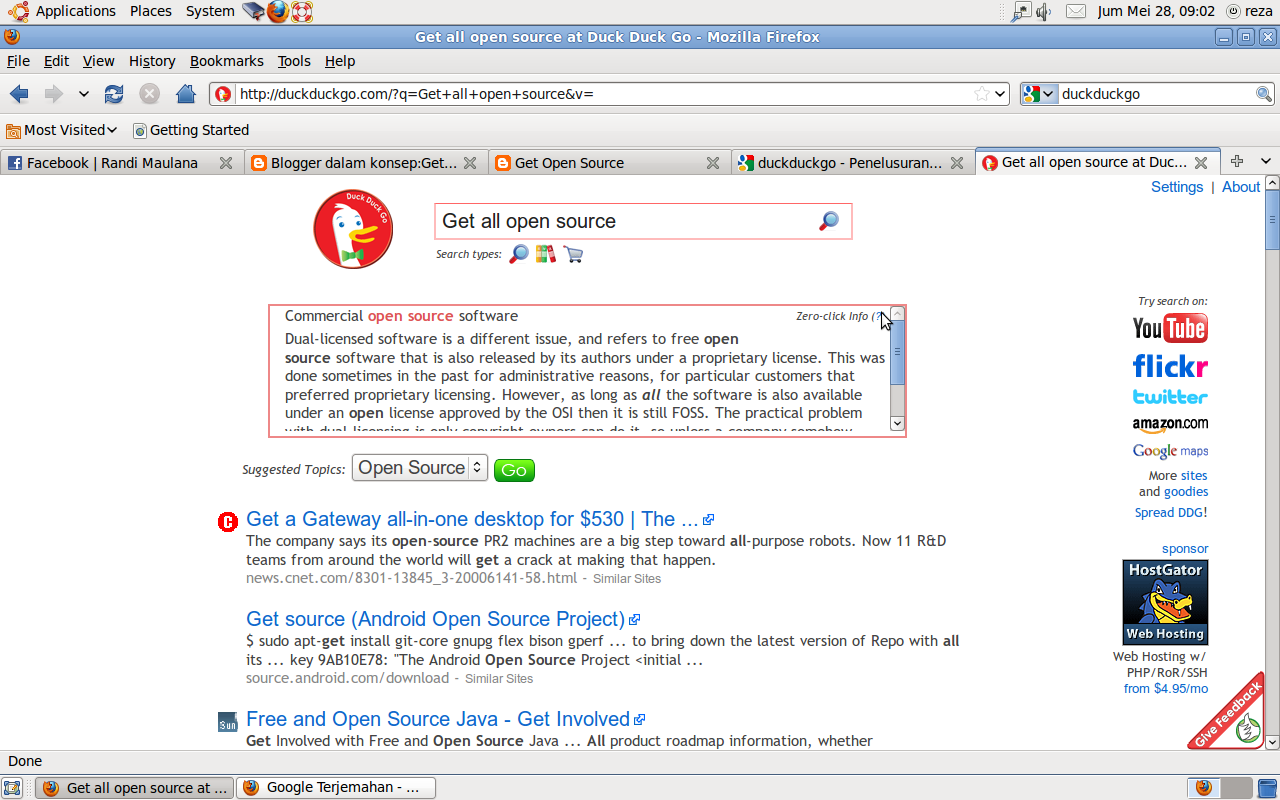This screenshot has width=1280, height=800.
Task: Open the recent pages history dropdown arrow
Action: click(84, 94)
